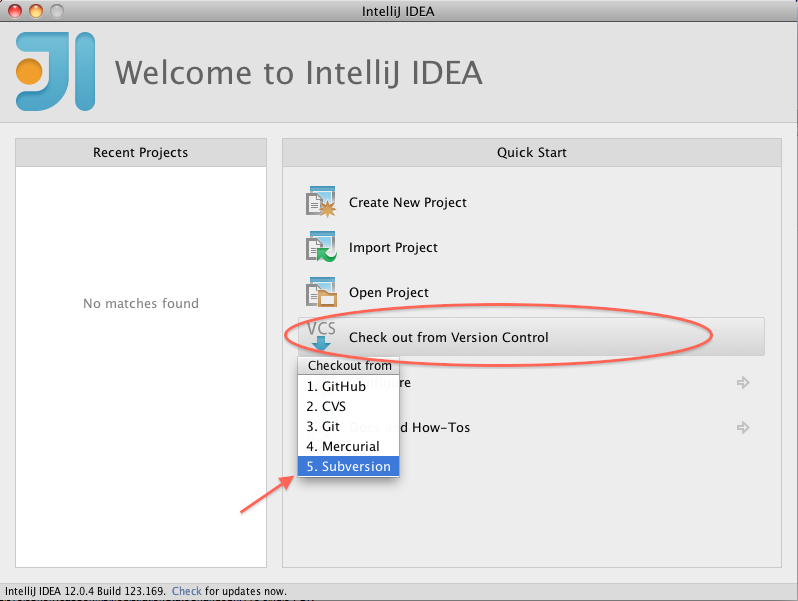Click the No matches found text

(141, 303)
